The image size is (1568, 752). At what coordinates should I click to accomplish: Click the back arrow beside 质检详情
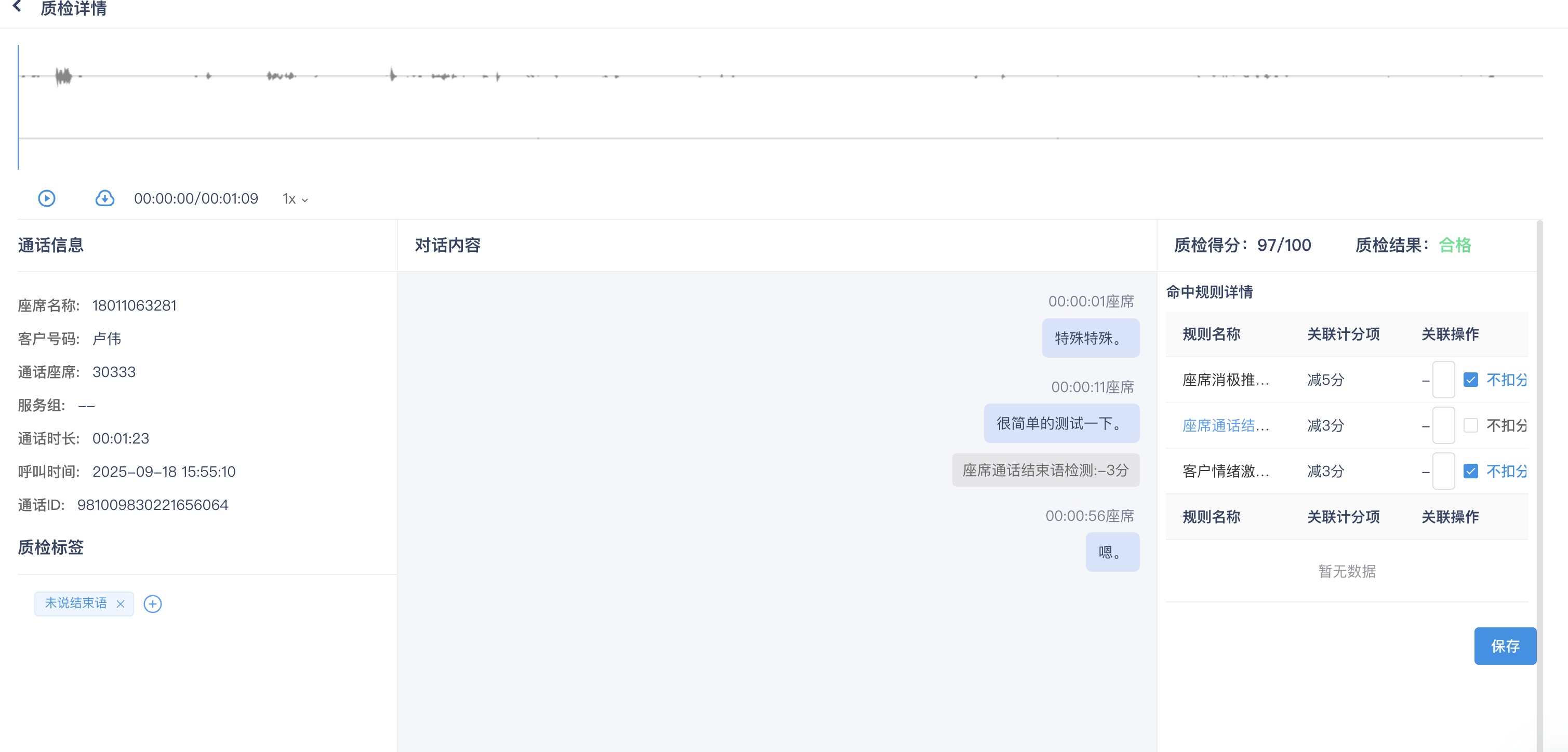click(17, 7)
